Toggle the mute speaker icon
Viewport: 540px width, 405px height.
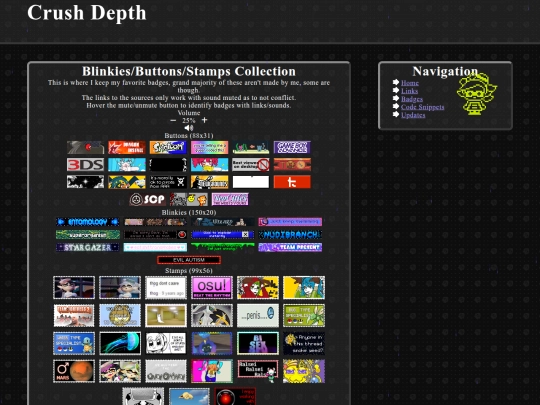[x=189, y=128]
